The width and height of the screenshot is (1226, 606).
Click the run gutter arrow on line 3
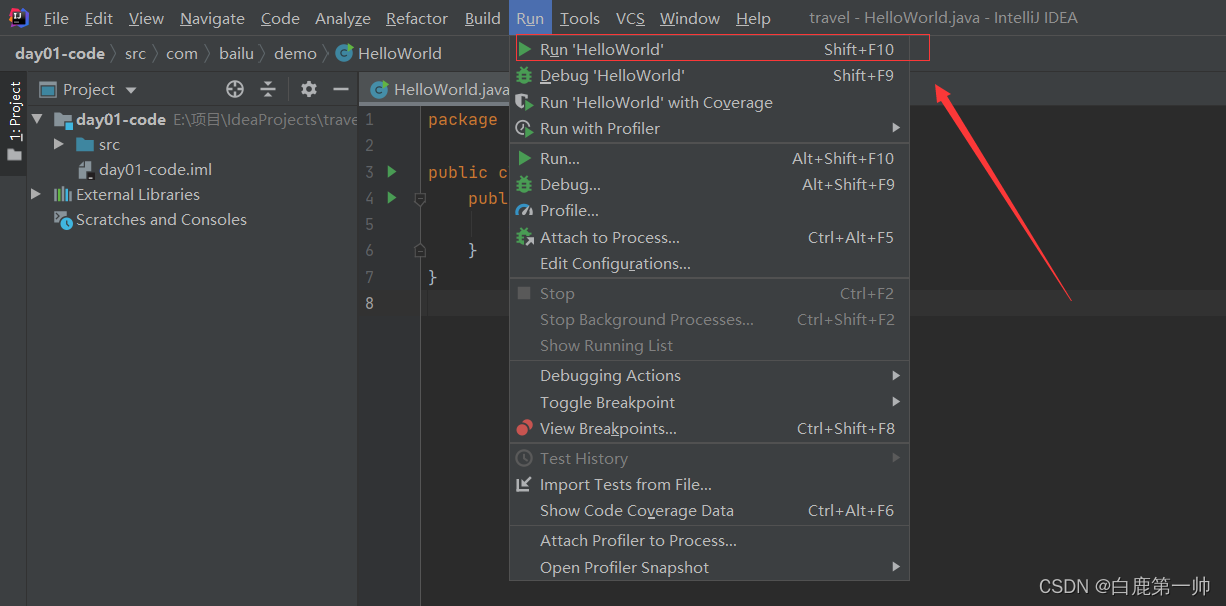(x=392, y=171)
